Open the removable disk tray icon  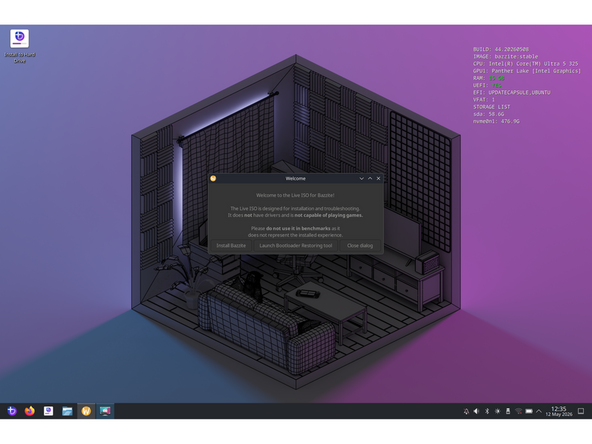click(508, 411)
